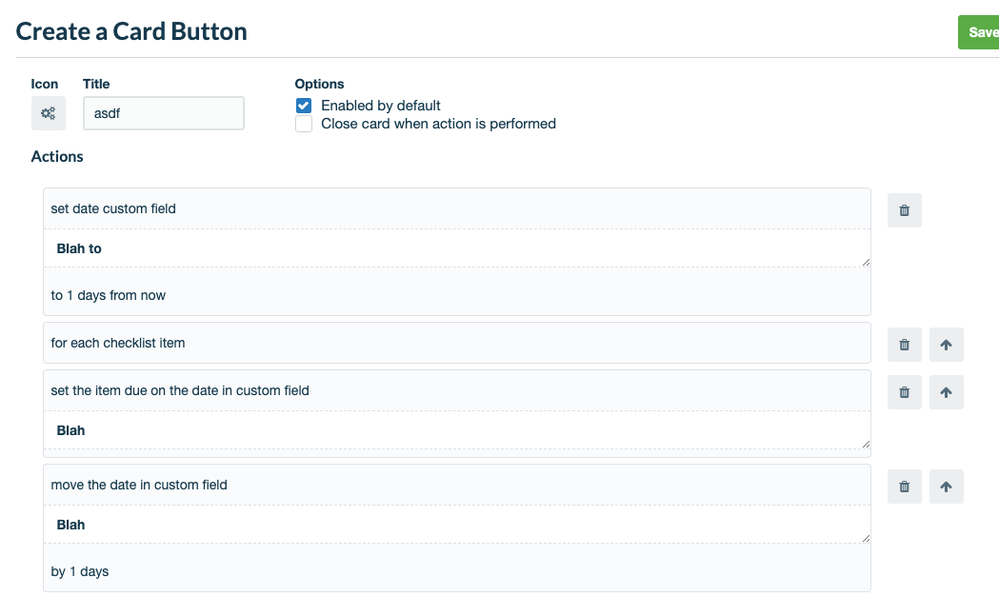Select the for each checklist item row

tap(457, 343)
